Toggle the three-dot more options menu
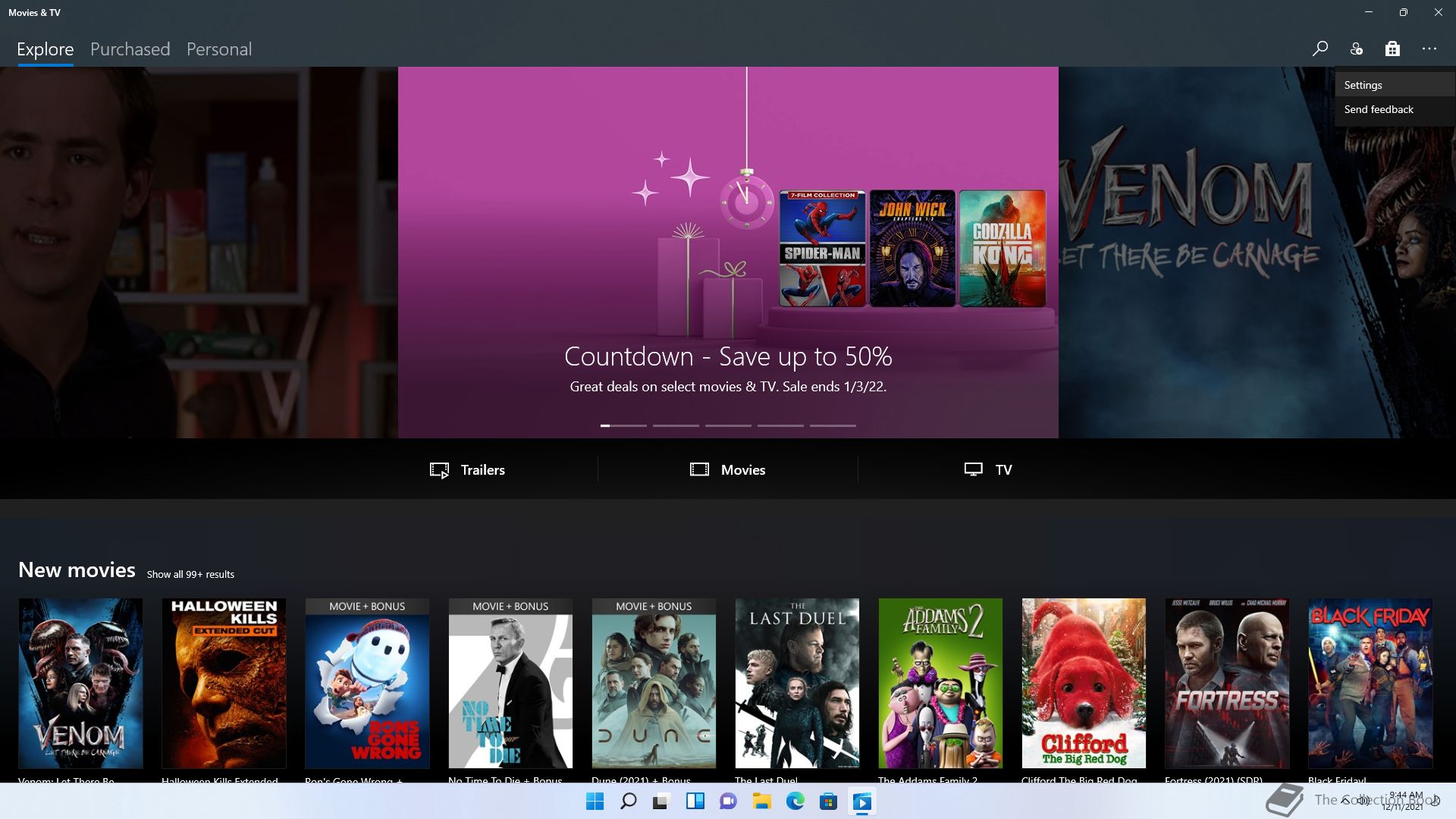The height and width of the screenshot is (819, 1456). pos(1429,49)
